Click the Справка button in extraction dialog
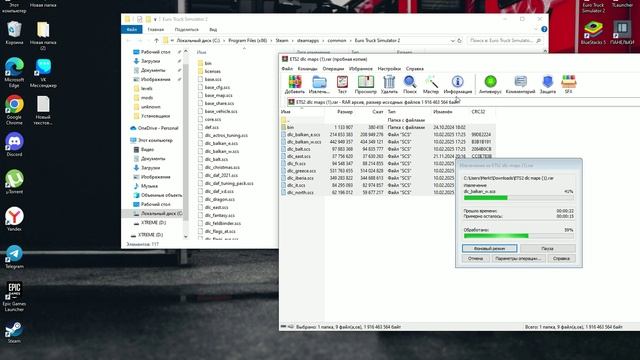The width and height of the screenshot is (640, 360). pos(561,258)
